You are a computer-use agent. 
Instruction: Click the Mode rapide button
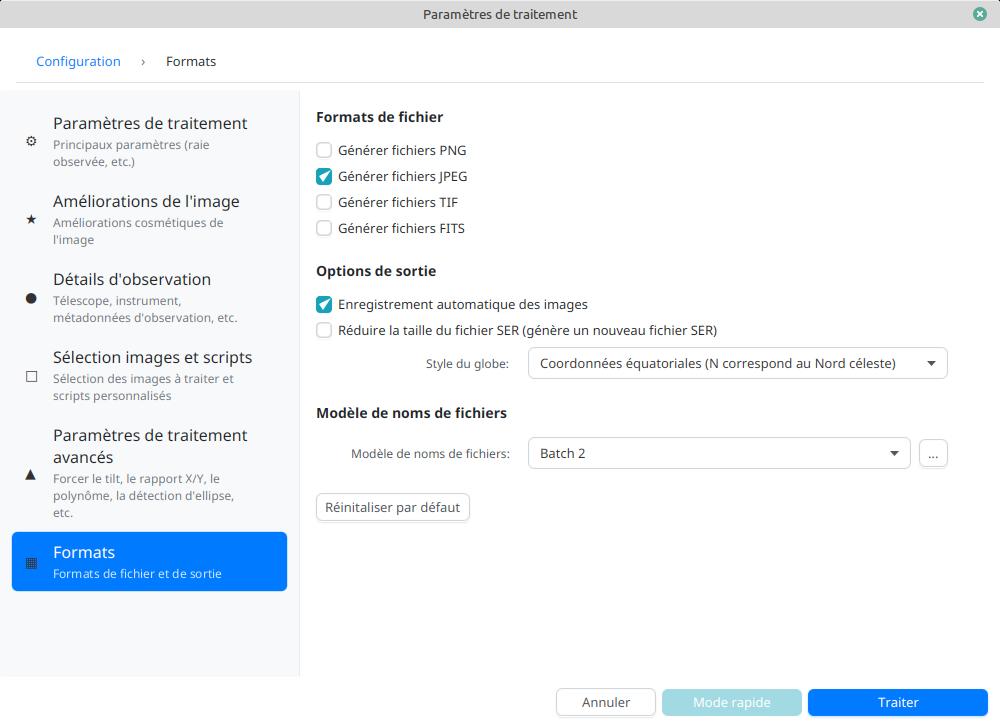click(x=732, y=703)
